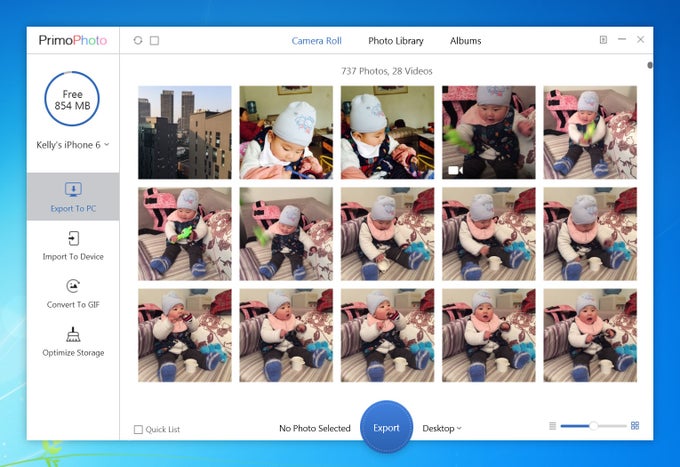Click the PrimoPhoto logo
This screenshot has height=467, width=680.
click(73, 40)
